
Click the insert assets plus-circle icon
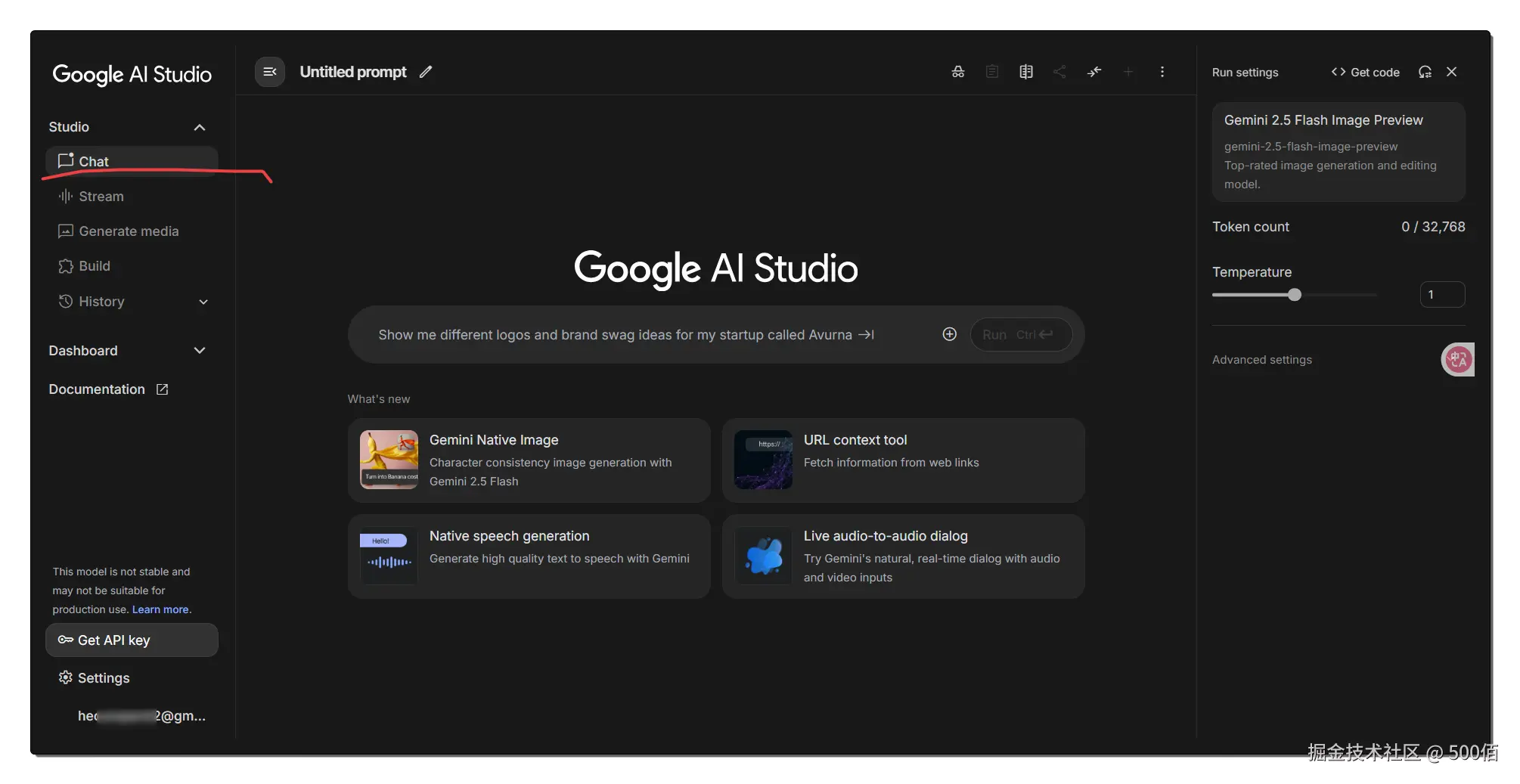point(950,334)
